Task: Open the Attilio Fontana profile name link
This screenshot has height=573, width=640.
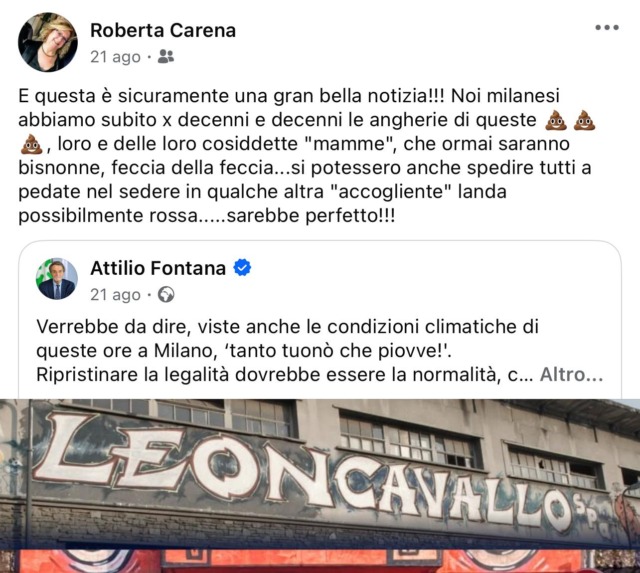Action: click(158, 268)
